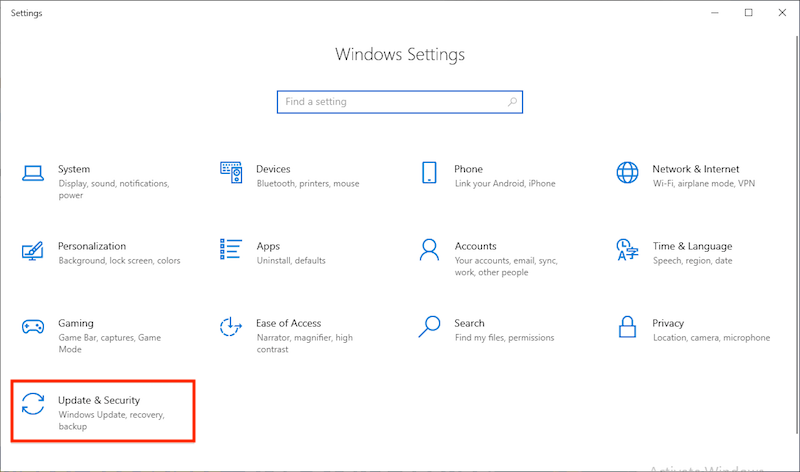The height and width of the screenshot is (472, 800).
Task: Select the Time & Language icon
Action: point(627,249)
